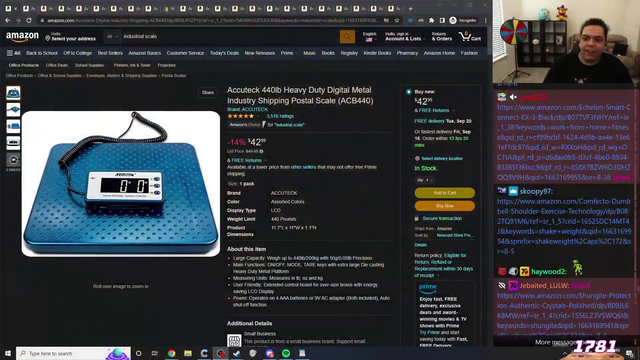Bookmark this page with star icon
Image resolution: width=640 pixels, height=360 pixels.
point(397,20)
